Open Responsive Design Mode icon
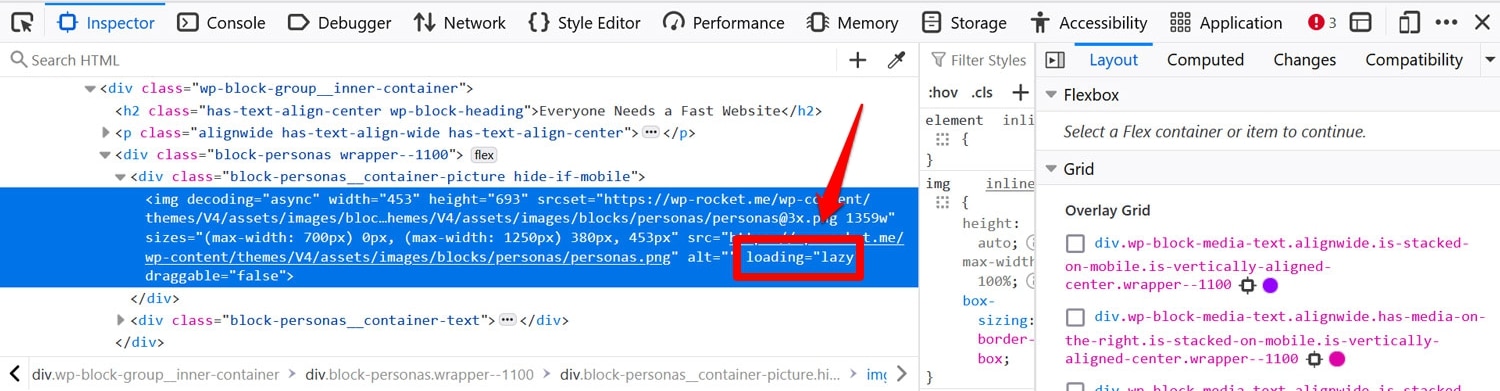 [1410, 22]
